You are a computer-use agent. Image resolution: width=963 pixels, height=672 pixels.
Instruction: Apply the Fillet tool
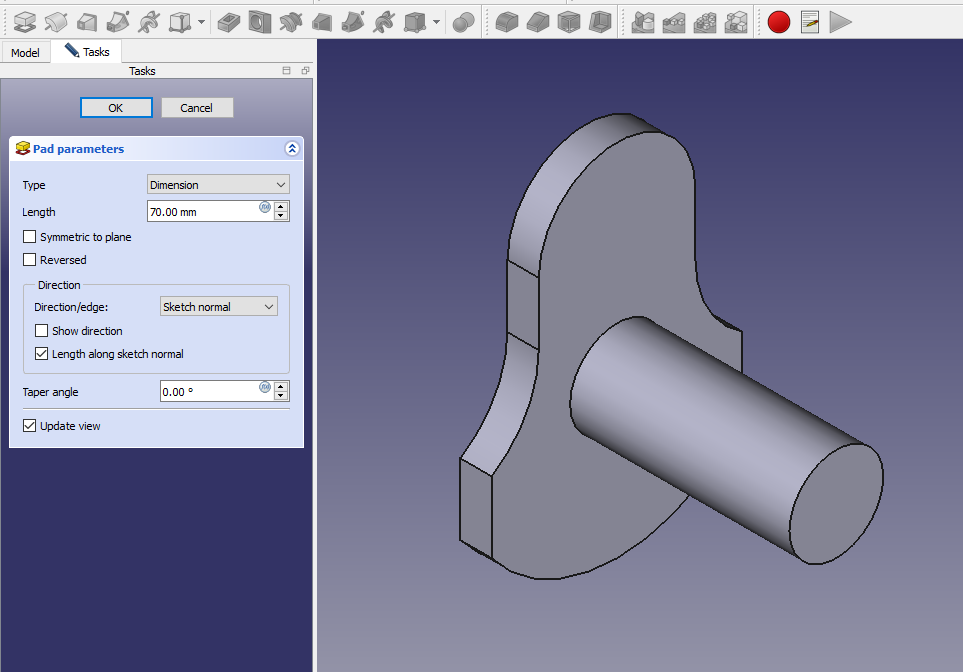(507, 21)
